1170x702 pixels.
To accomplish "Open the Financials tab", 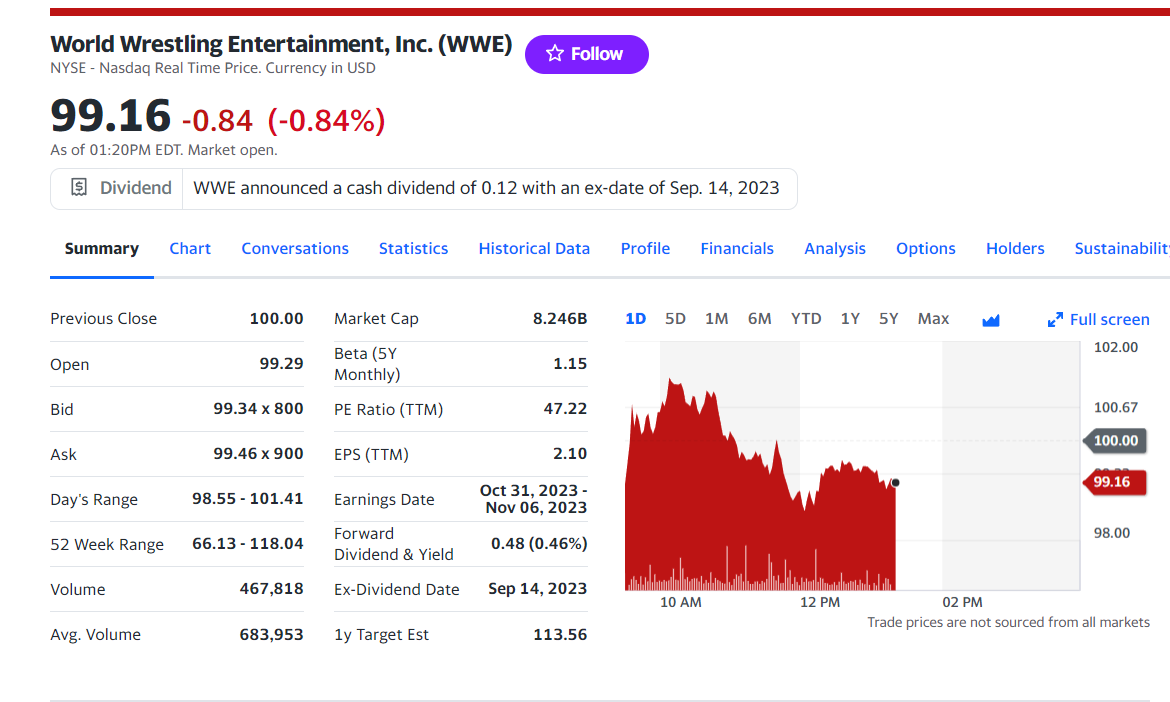I will 737,248.
